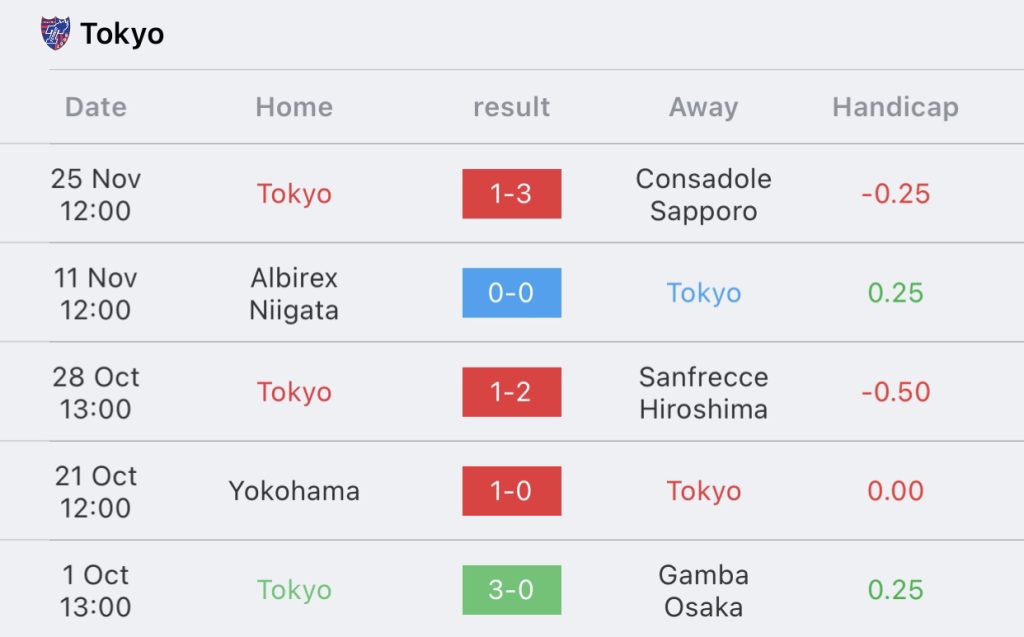Open the Yokohama home team

[294, 491]
